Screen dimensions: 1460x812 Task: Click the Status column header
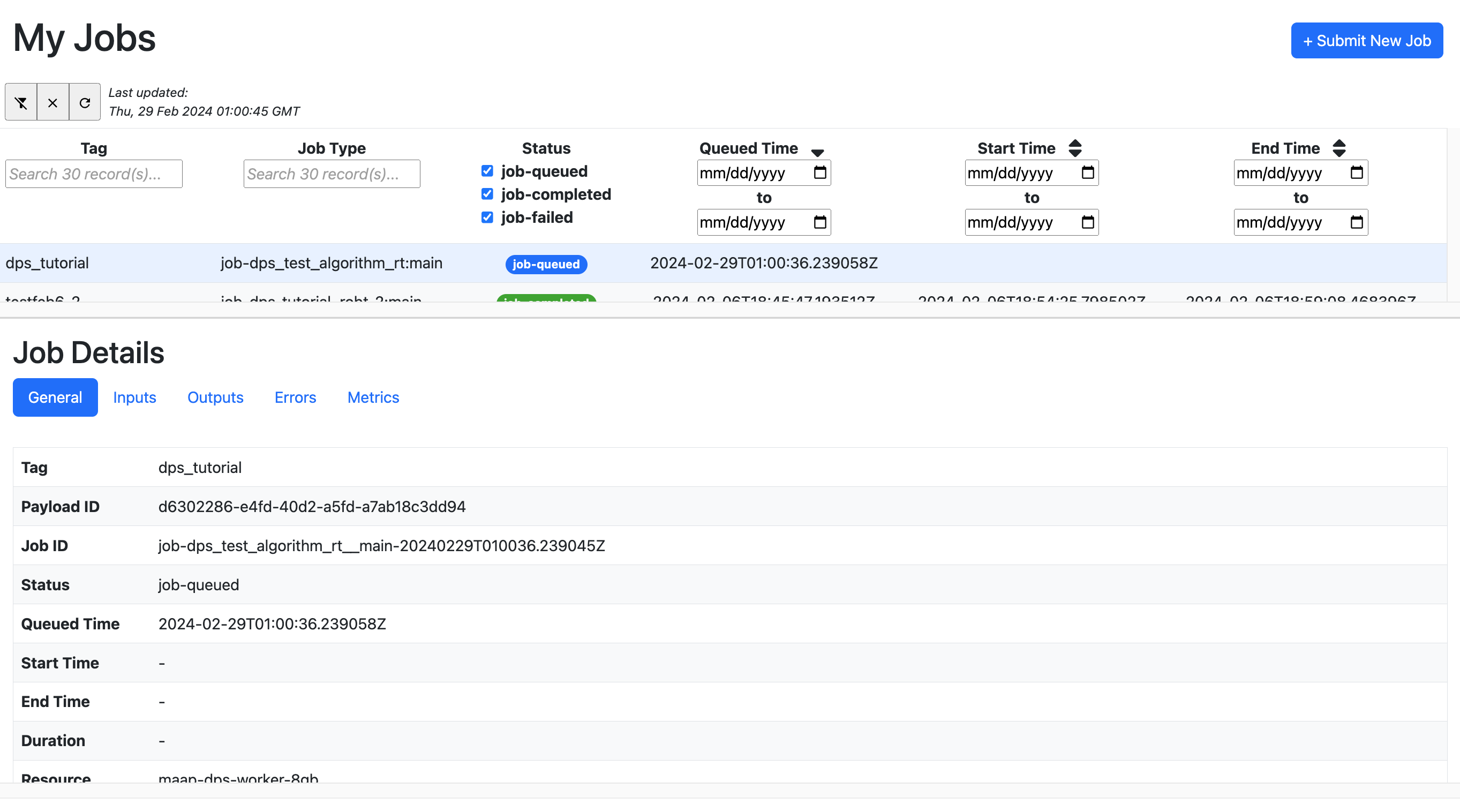click(546, 148)
